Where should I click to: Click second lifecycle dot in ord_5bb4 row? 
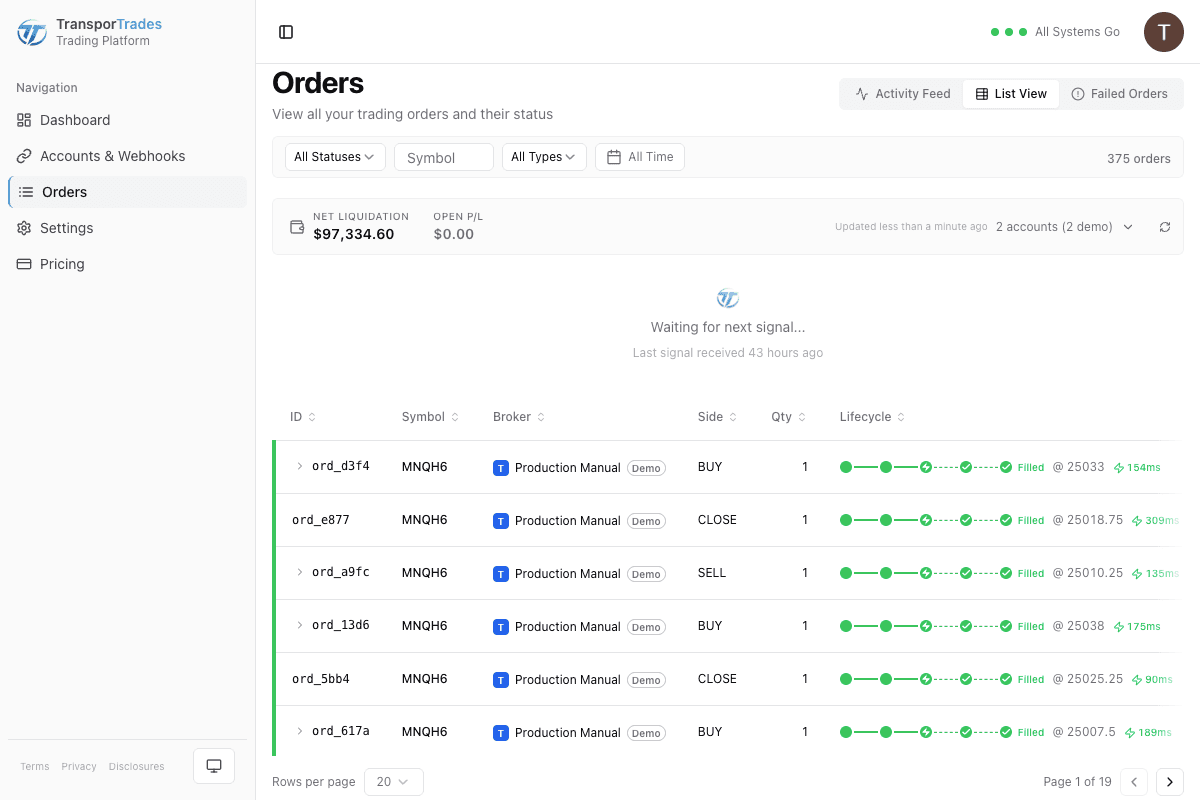point(885,679)
